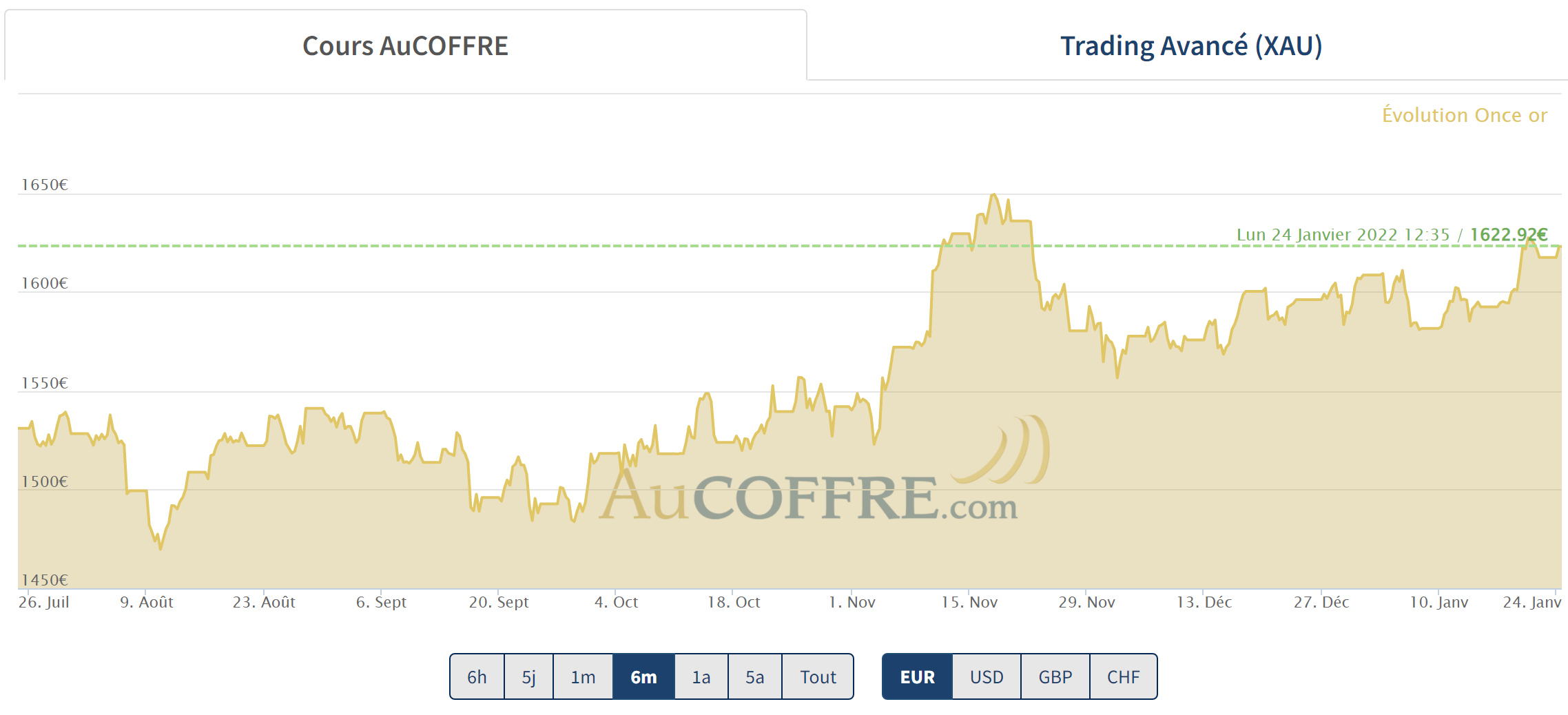Click the 27. Déc date marker
1568x715 pixels.
point(1321,602)
